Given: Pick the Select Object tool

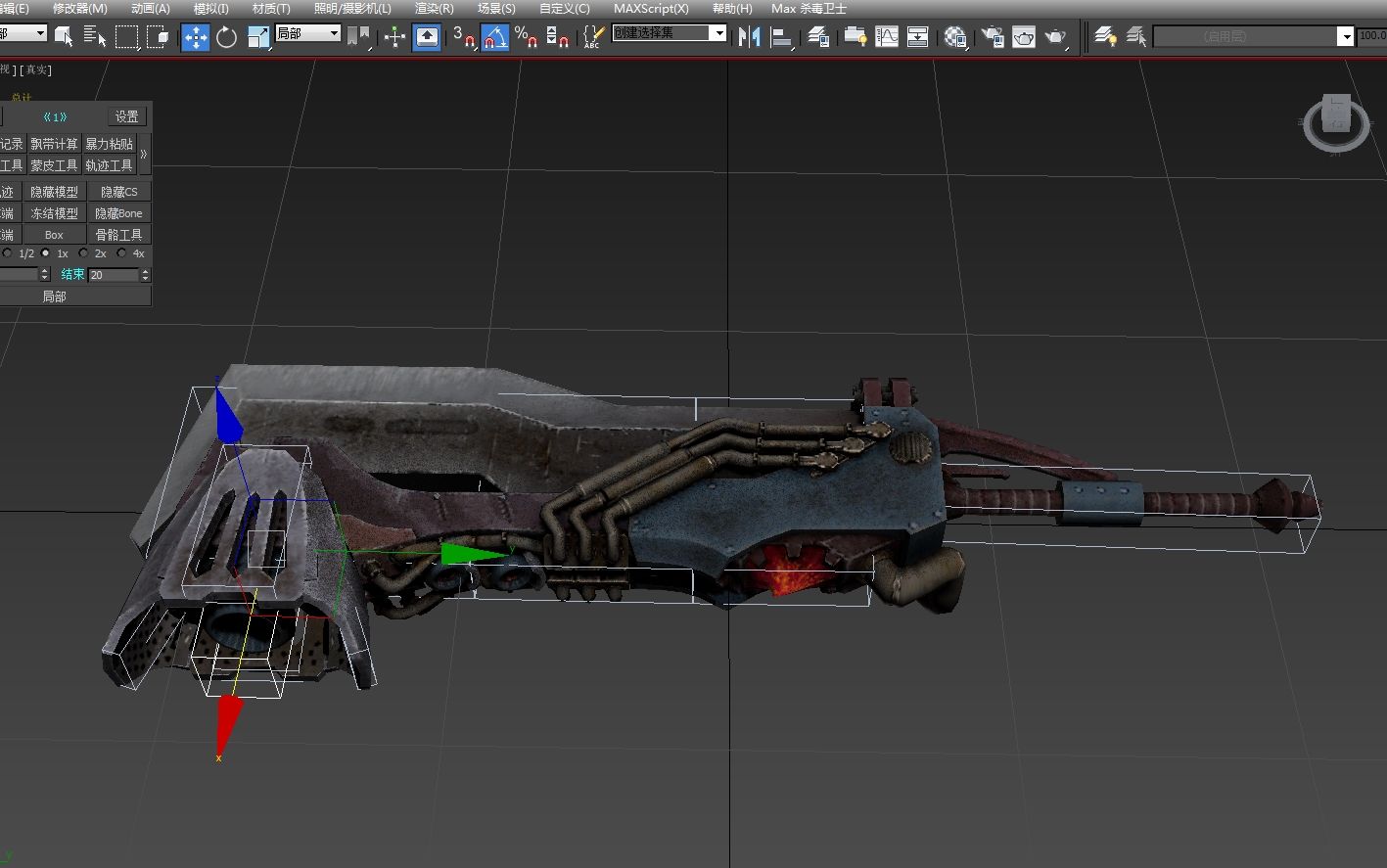Looking at the screenshot, I should click(64, 37).
